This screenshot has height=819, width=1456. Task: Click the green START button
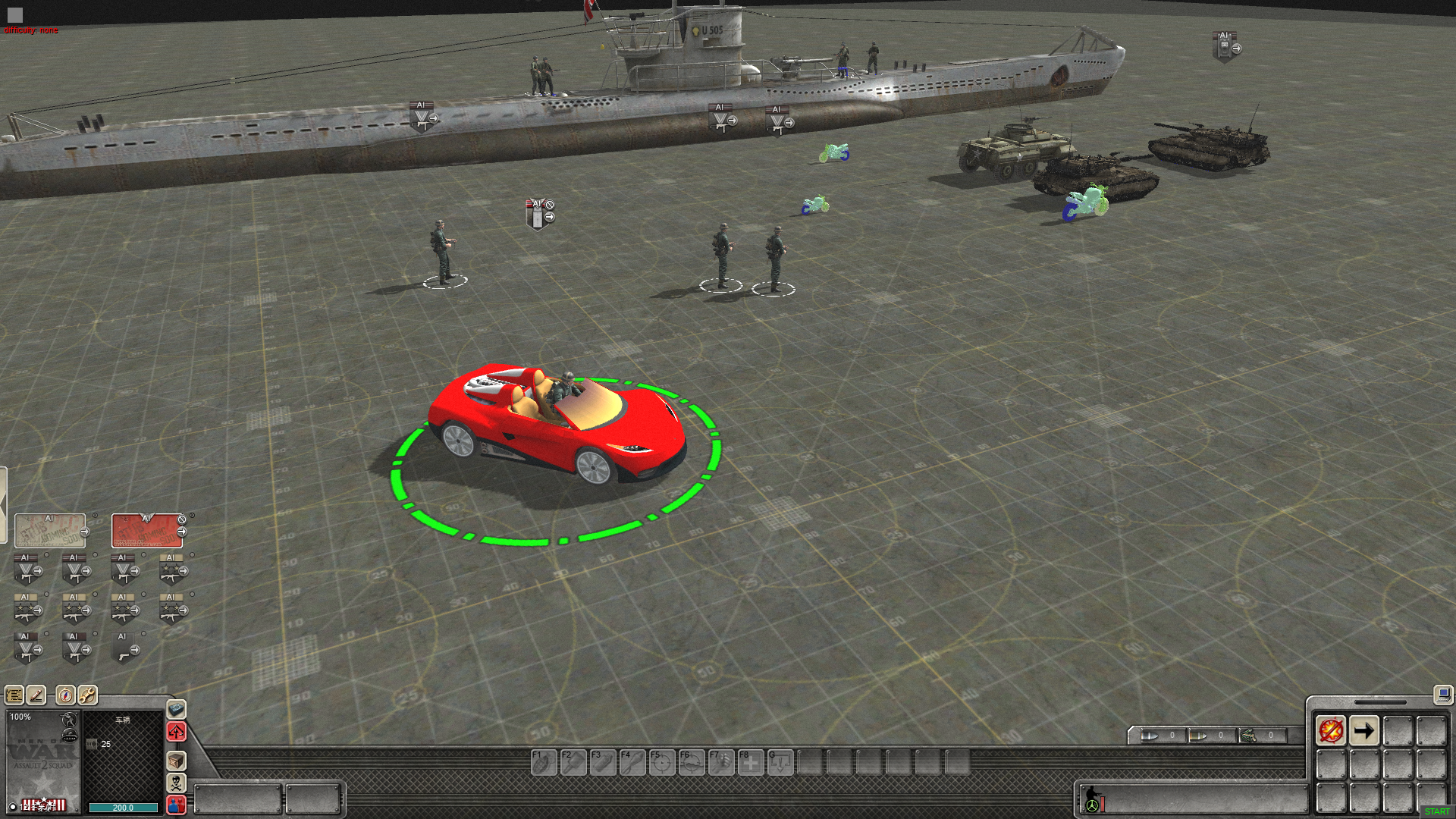click(x=1436, y=811)
